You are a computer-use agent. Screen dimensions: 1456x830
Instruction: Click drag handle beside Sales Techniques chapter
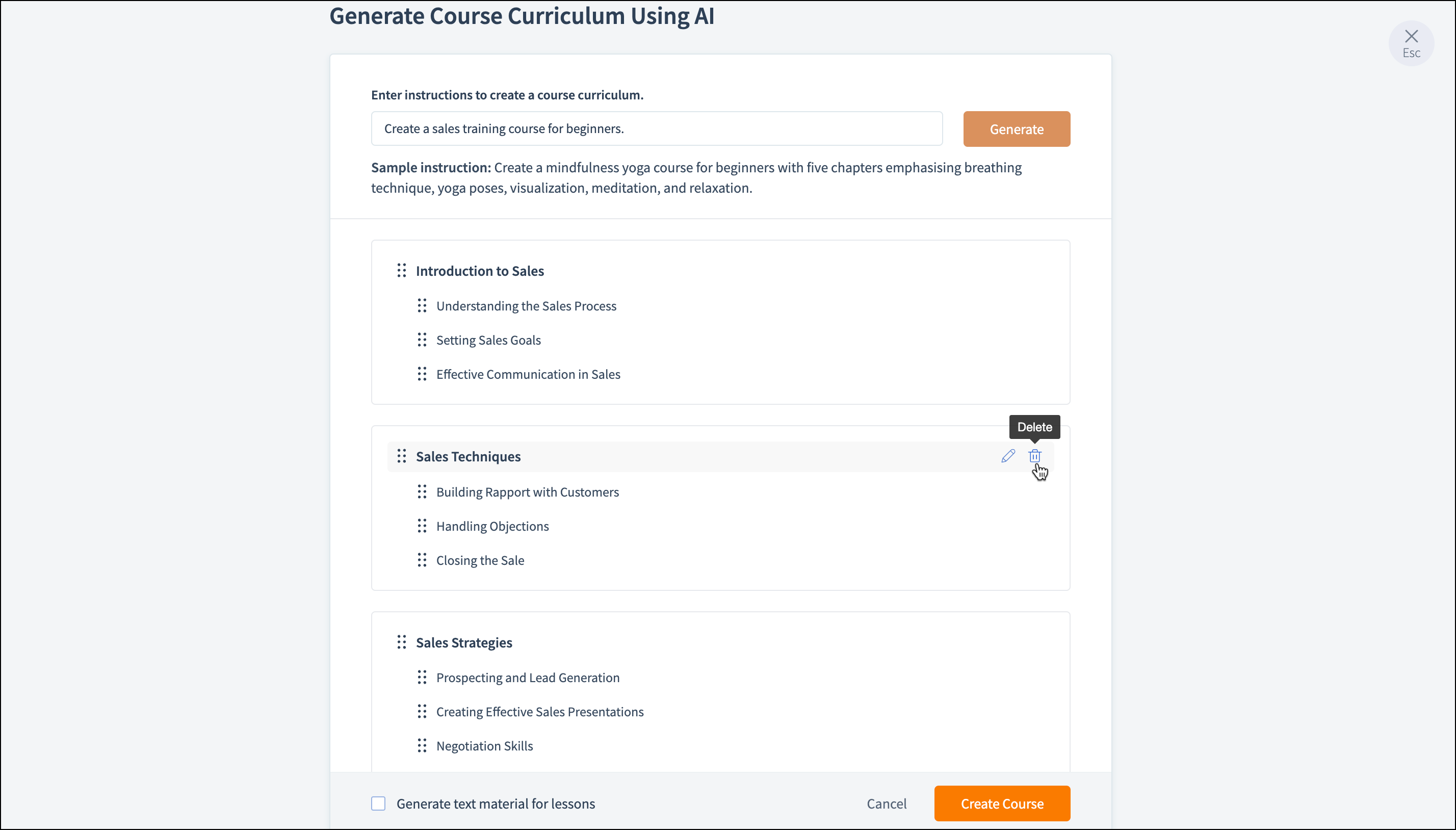coord(402,456)
